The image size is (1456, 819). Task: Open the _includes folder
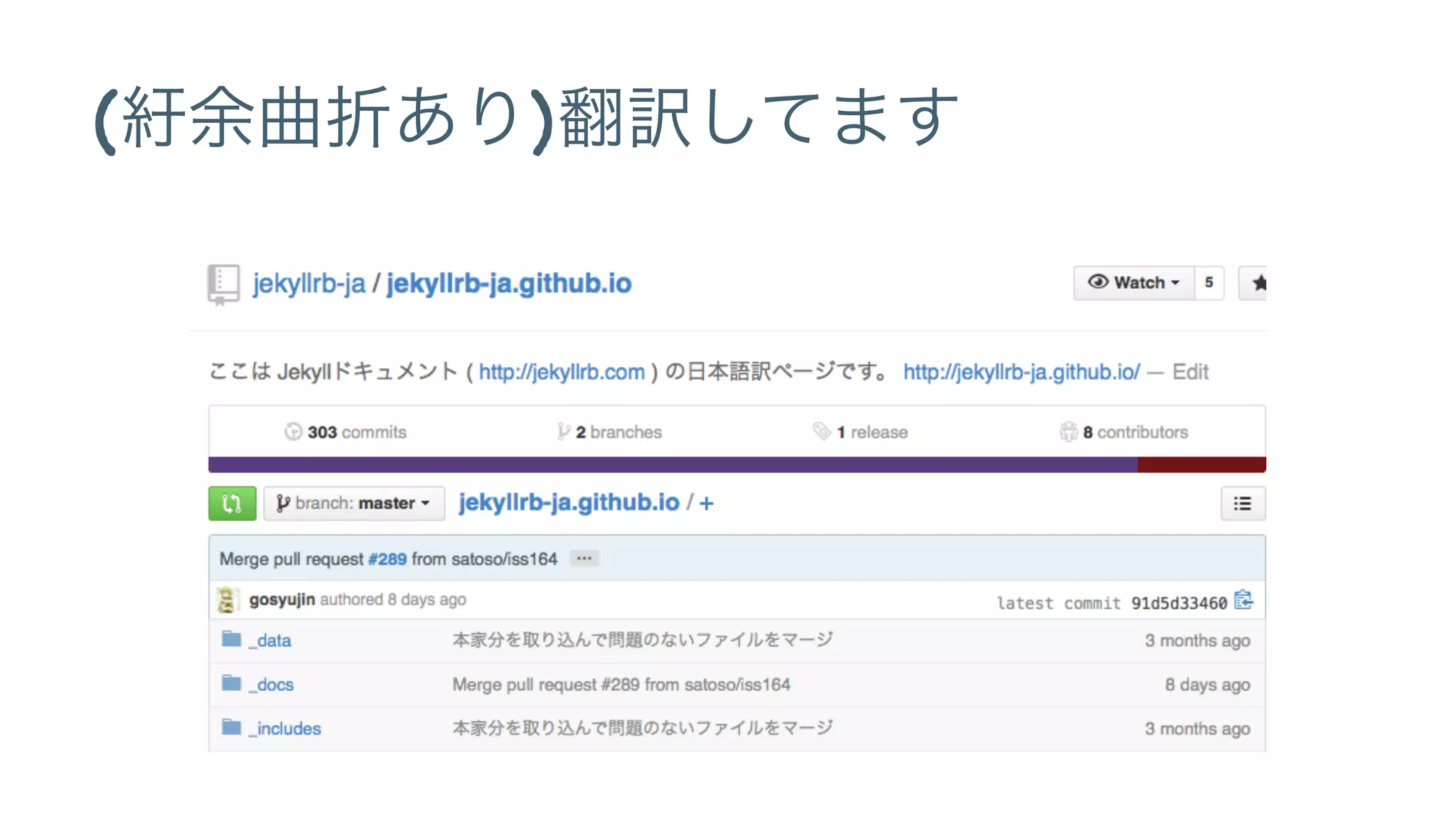[x=284, y=729]
